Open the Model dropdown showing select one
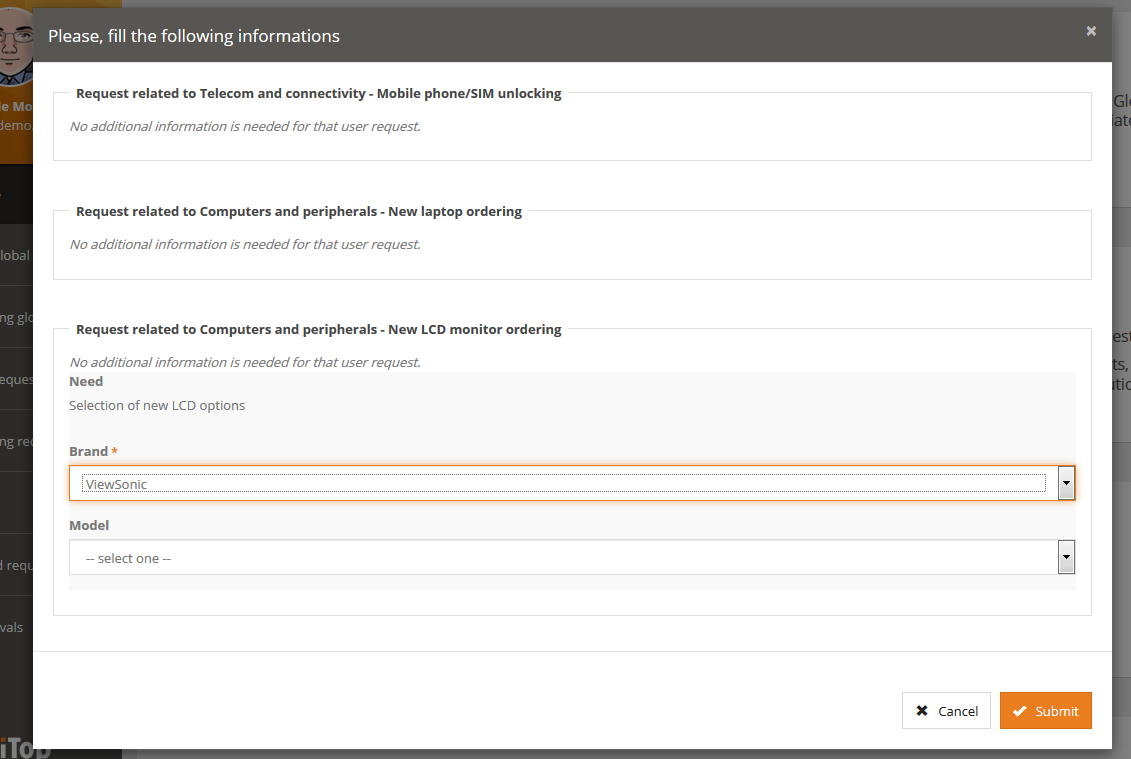The height and width of the screenshot is (759, 1131). tap(572, 558)
